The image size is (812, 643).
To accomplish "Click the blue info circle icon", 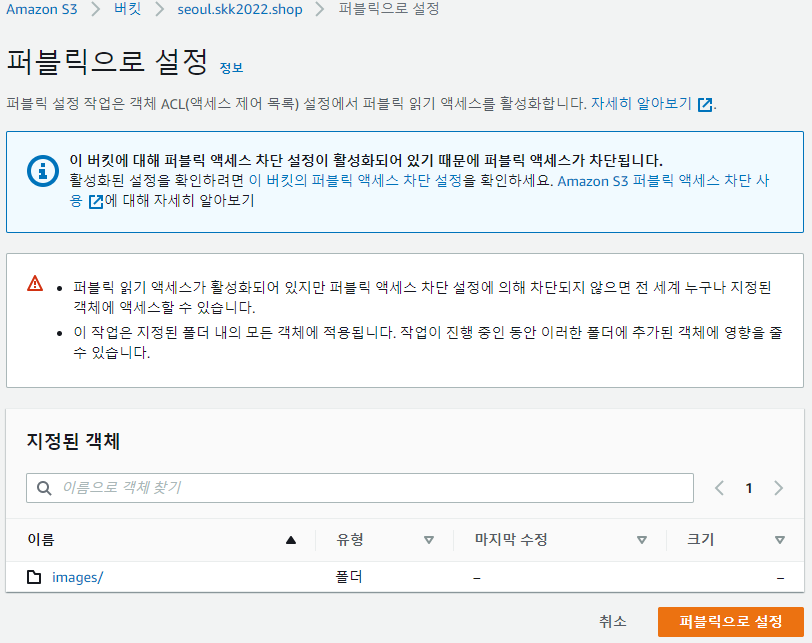I will (x=43, y=171).
